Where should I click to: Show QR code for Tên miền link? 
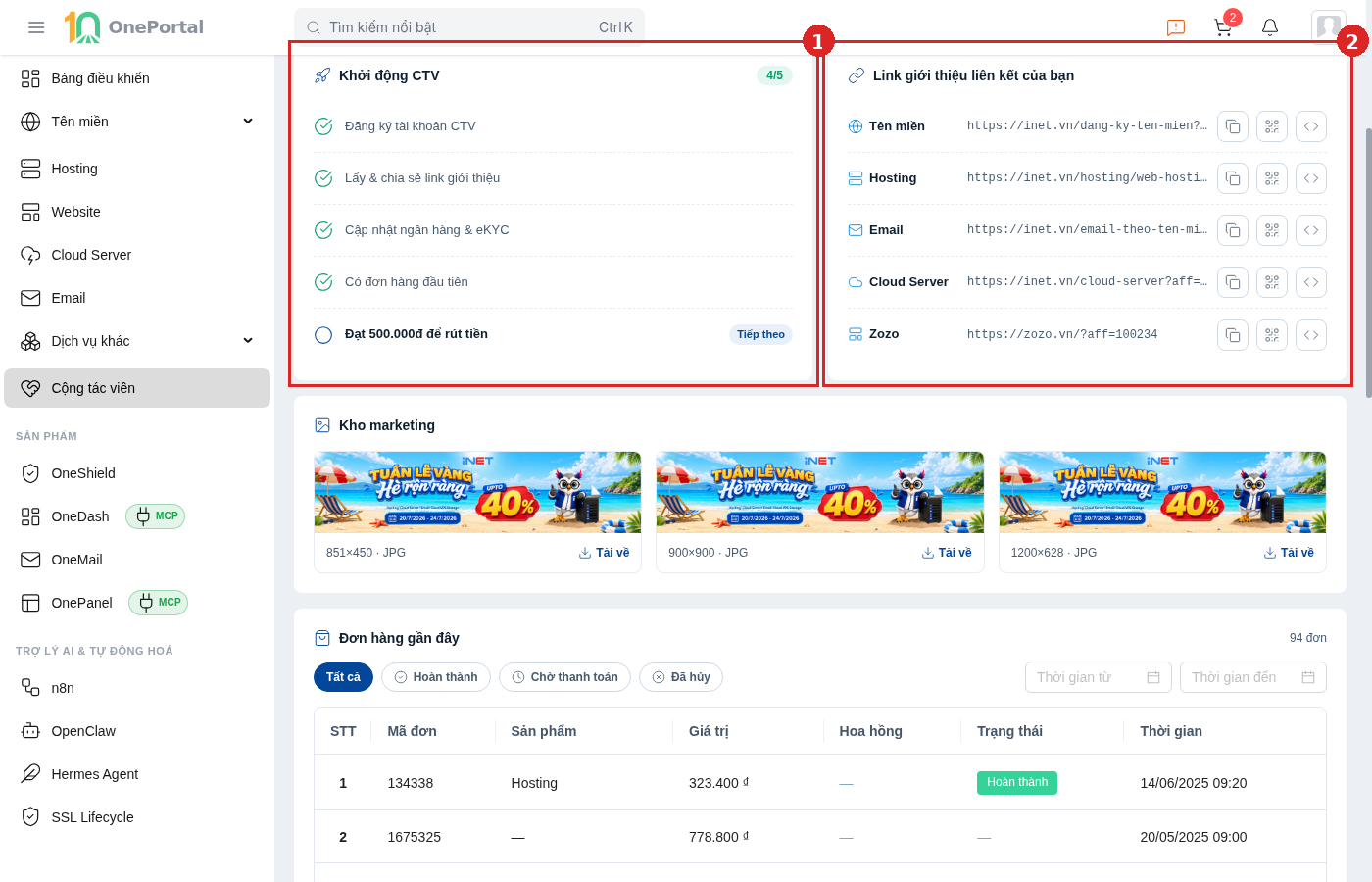[x=1272, y=126]
